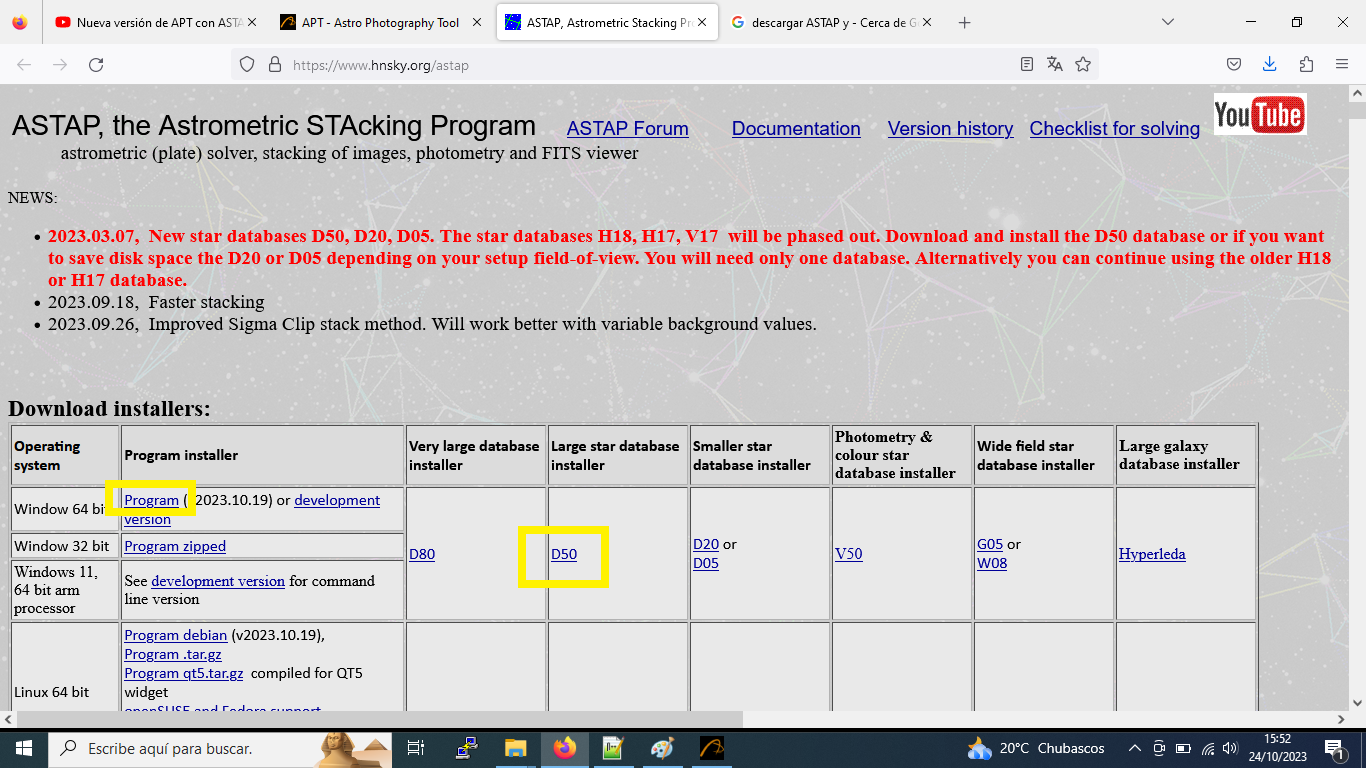The height and width of the screenshot is (768, 1366).
Task: Toggle reader view in the address bar
Action: pyautogui.click(x=1027, y=65)
